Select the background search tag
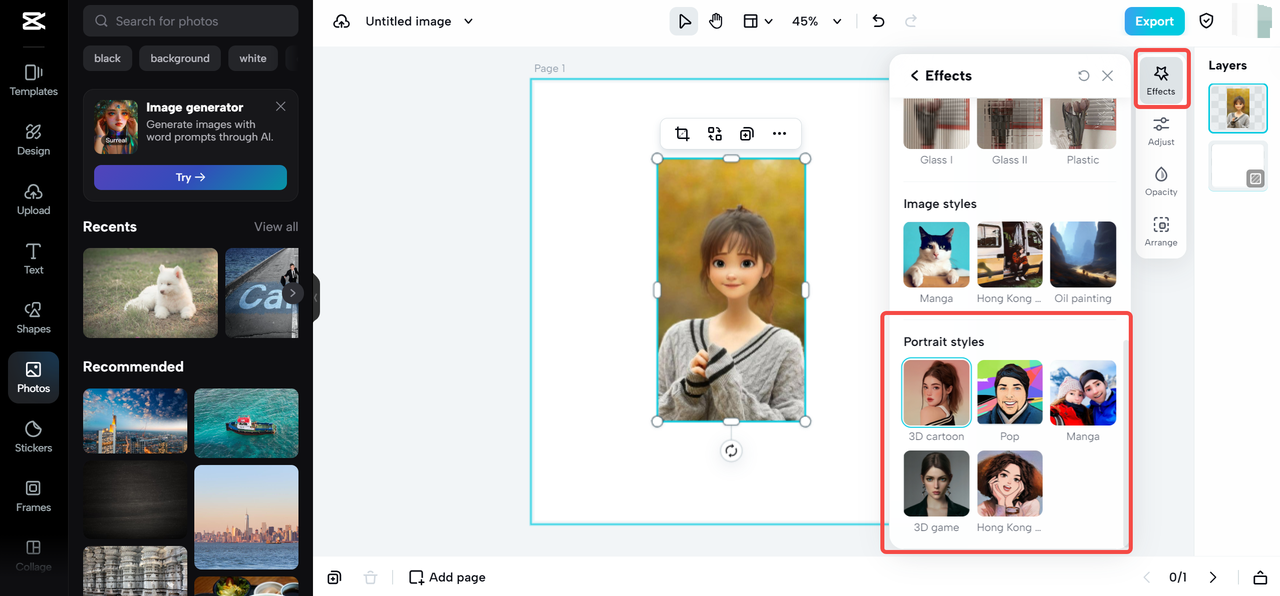Image resolution: width=1280 pixels, height=596 pixels. (180, 58)
